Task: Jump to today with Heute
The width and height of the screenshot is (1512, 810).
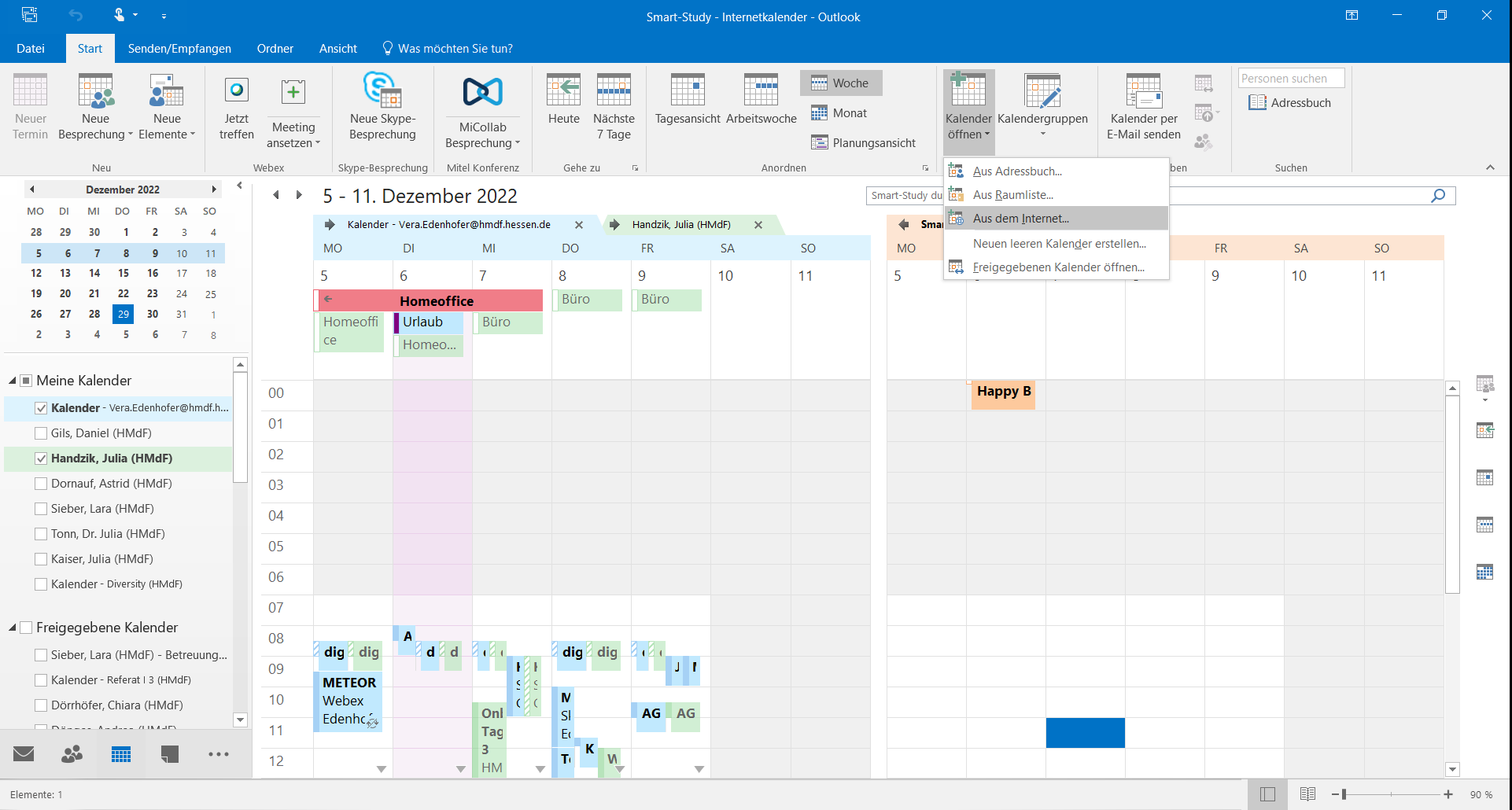Action: [x=564, y=98]
